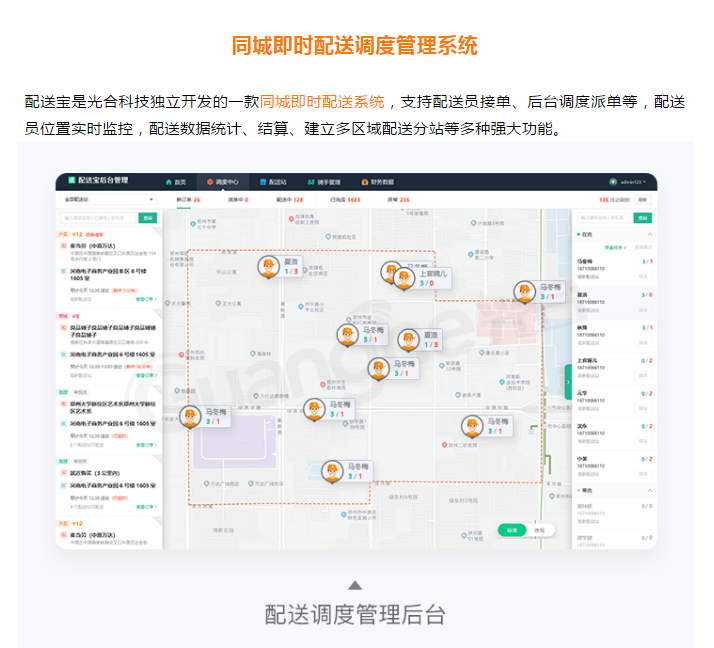Screen dimensions: 714x648
Task: Click the 马冬梅 marker just right of the 中原中路 label
Action: coord(329,409)
